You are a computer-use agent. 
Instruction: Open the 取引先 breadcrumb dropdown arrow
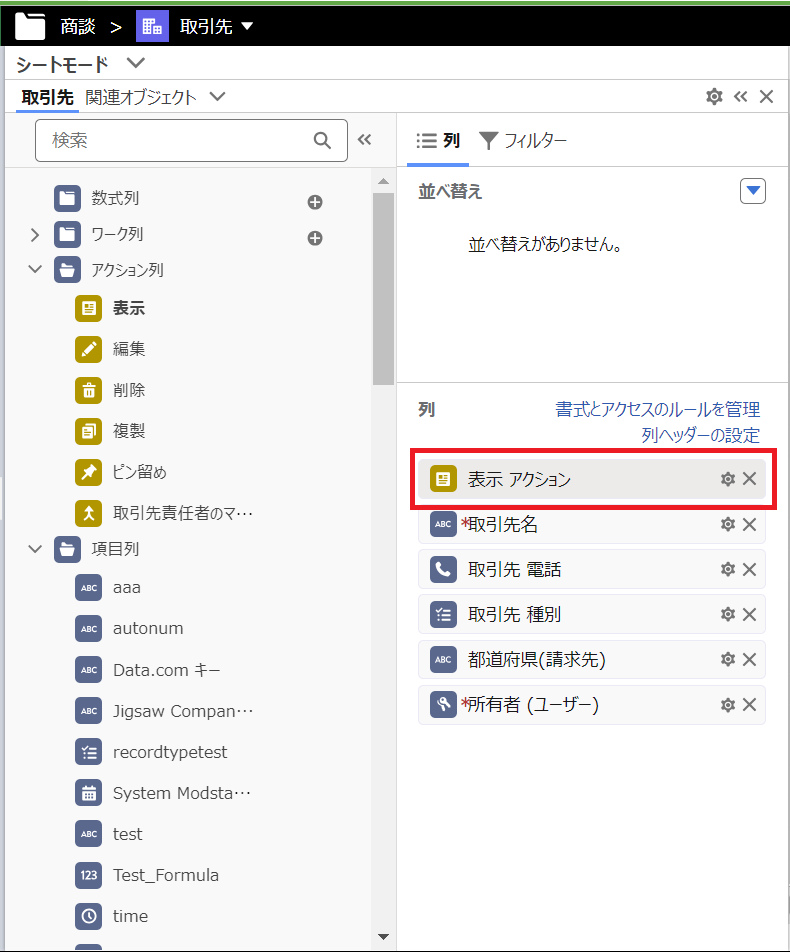[x=247, y=26]
